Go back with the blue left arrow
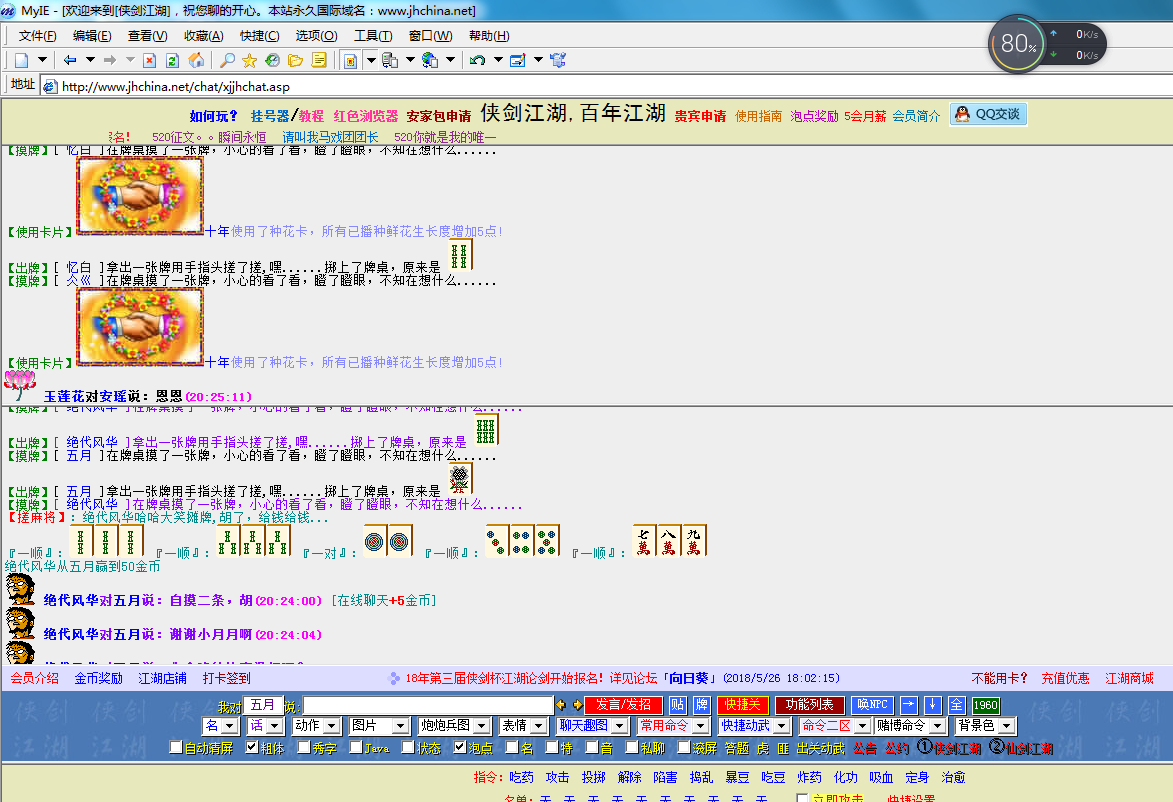The width and height of the screenshot is (1173, 802). click(x=70, y=60)
